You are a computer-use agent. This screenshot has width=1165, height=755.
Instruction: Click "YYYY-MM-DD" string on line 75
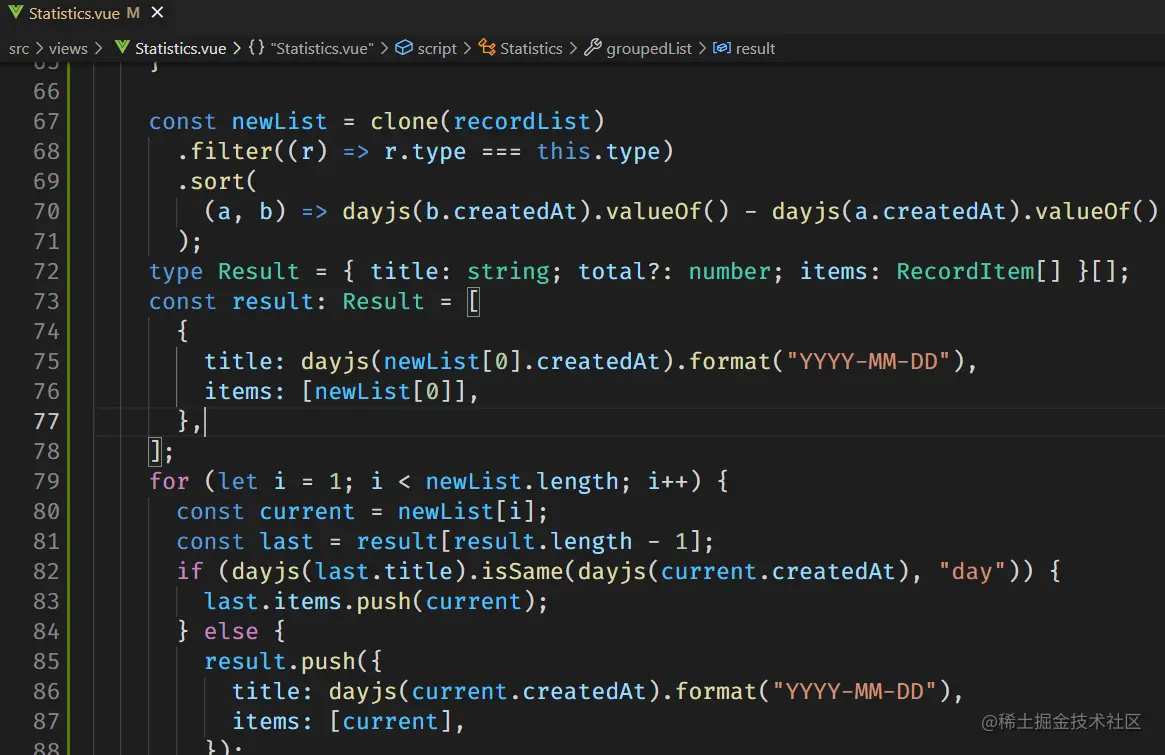[868, 361]
